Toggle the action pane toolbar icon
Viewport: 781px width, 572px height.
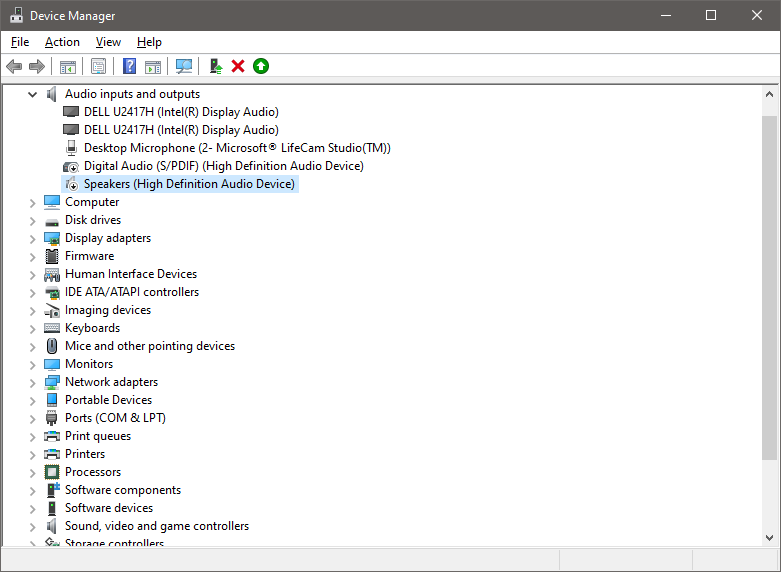(153, 66)
